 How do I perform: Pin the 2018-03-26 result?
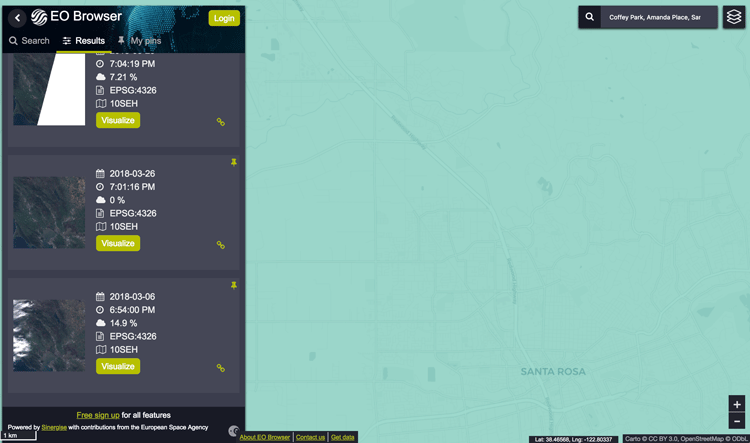(x=234, y=162)
